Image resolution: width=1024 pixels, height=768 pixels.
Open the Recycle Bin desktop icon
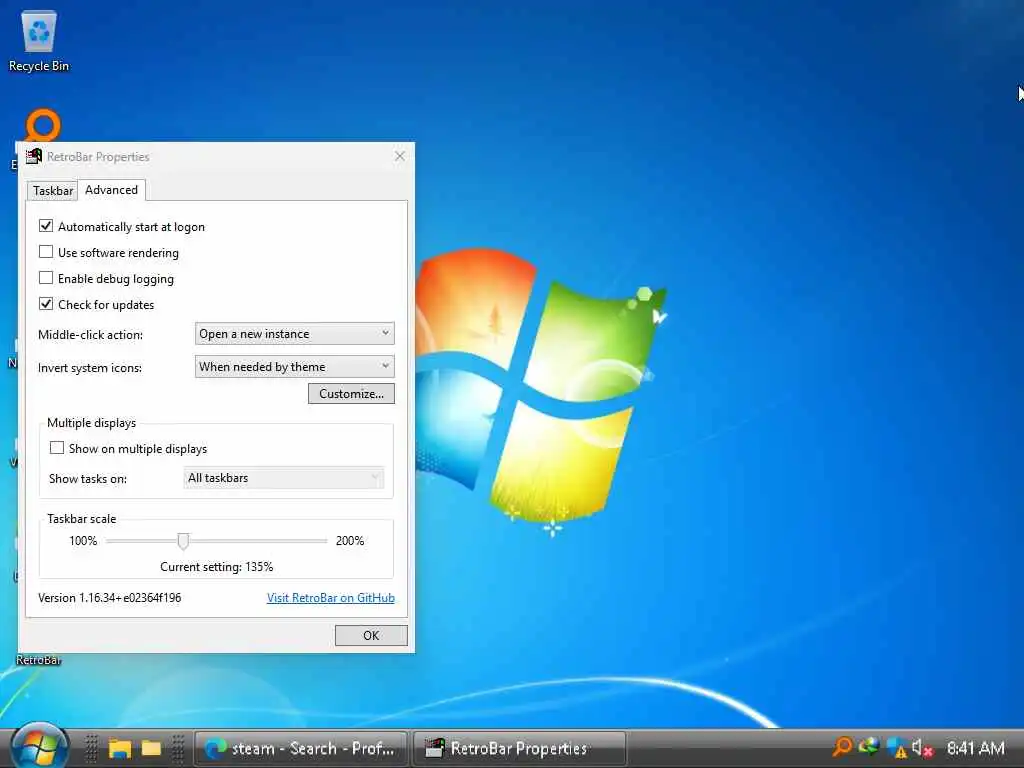point(39,41)
